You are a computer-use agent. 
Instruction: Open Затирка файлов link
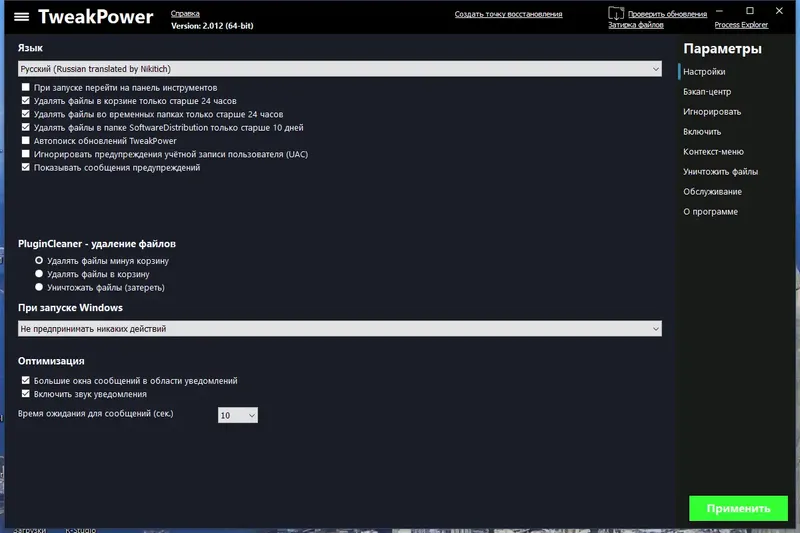click(x=636, y=25)
